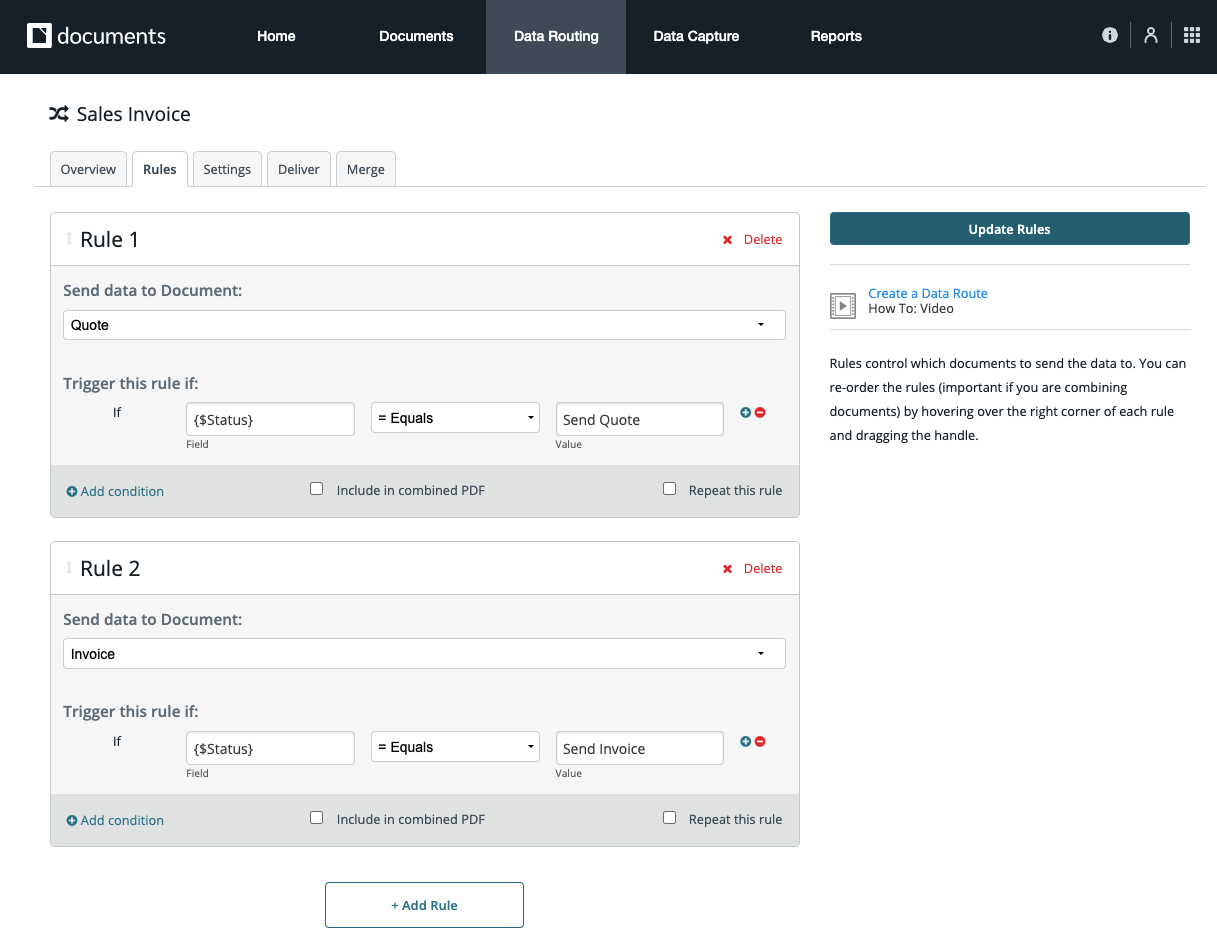The image size is (1217, 932).
Task: Click the red minus icon in Rule 1
Action: pos(760,412)
